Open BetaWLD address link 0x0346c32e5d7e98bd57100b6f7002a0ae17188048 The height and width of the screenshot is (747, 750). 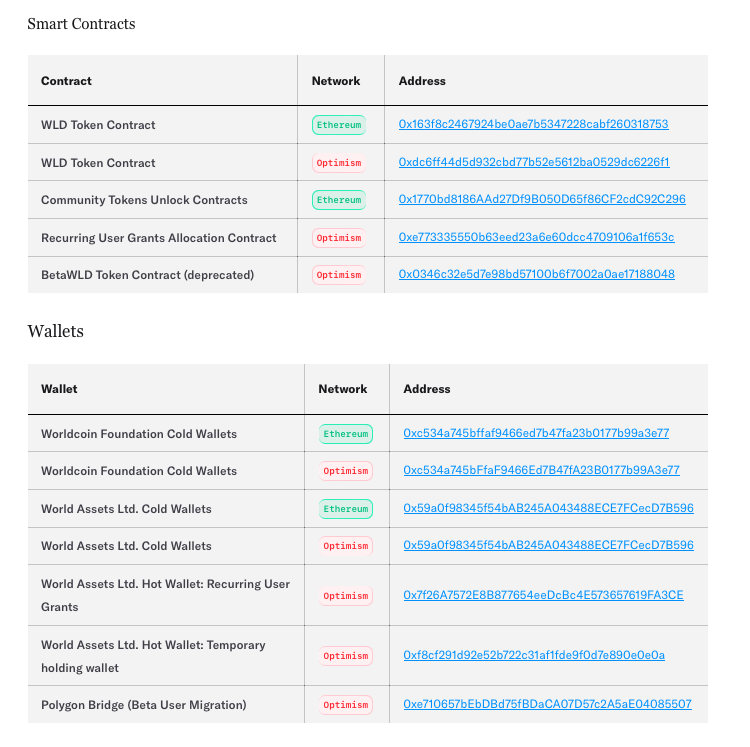click(537, 275)
